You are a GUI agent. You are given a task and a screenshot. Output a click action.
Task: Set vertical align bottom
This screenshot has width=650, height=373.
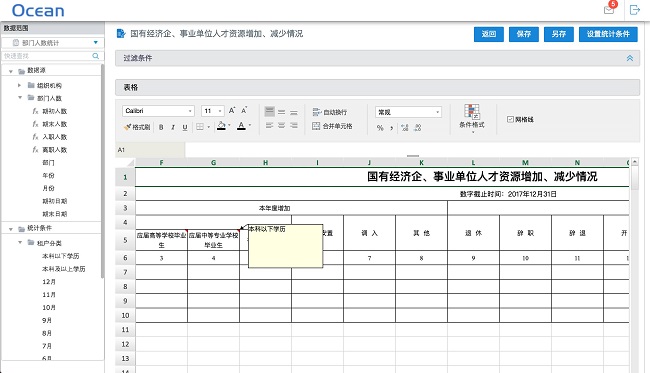(294, 112)
